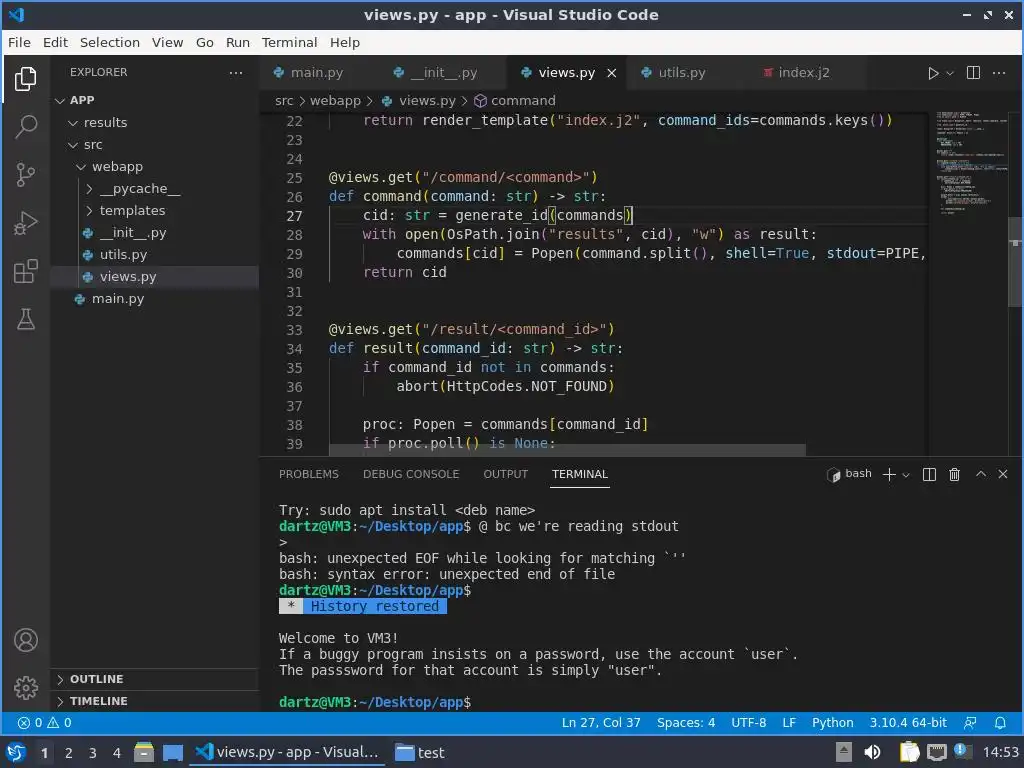The height and width of the screenshot is (768, 1024).
Task: Click errors and warnings status indicator
Action: pos(44,722)
